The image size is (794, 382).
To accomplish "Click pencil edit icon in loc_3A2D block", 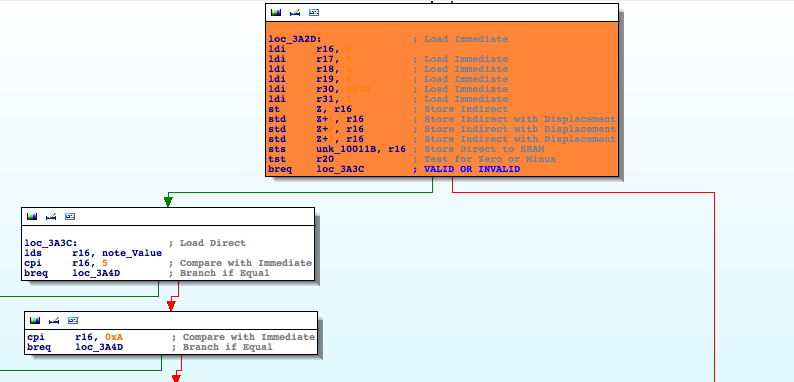I will click(295, 13).
